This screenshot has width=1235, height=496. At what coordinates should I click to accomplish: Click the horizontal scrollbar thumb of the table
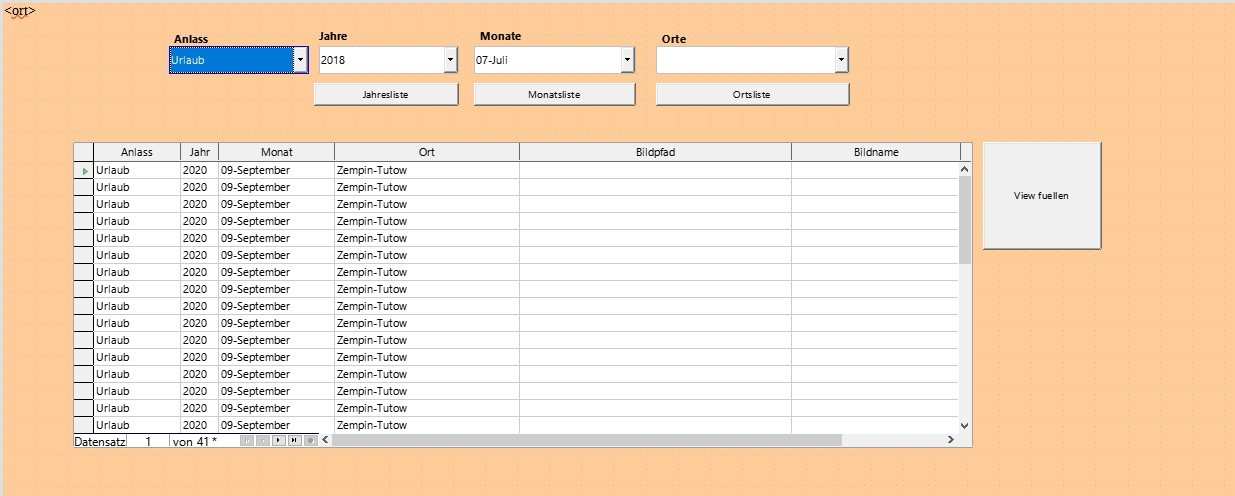[588, 440]
